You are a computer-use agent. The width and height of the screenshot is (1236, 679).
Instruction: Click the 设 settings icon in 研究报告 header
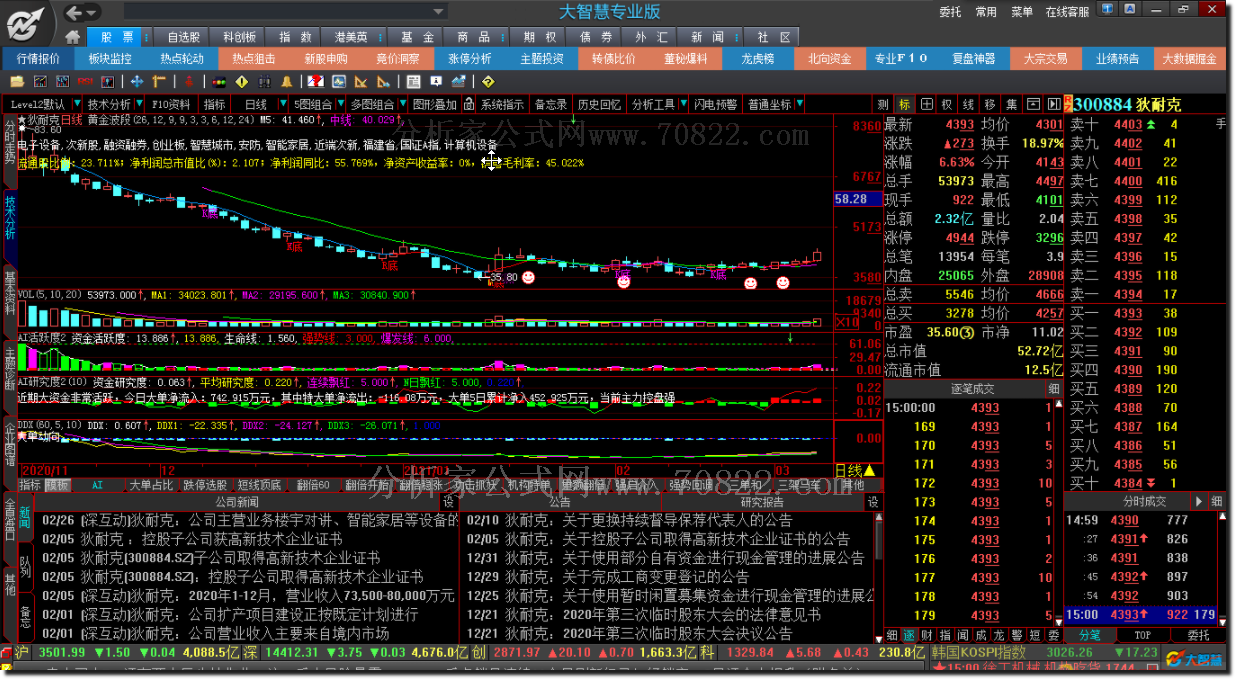tap(873, 502)
